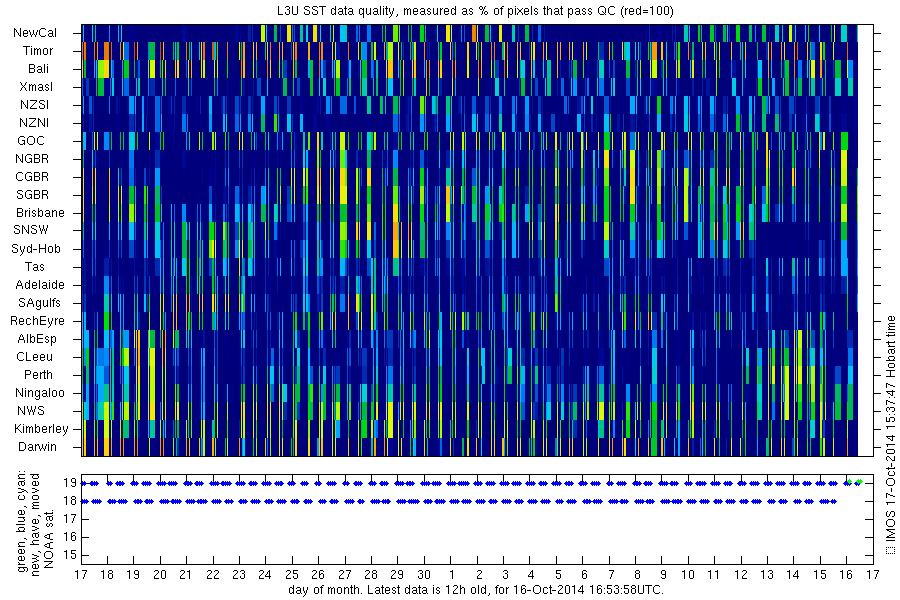Click day 1 on the x-axis
Image resolution: width=900 pixels, height=600 pixels.
click(452, 575)
